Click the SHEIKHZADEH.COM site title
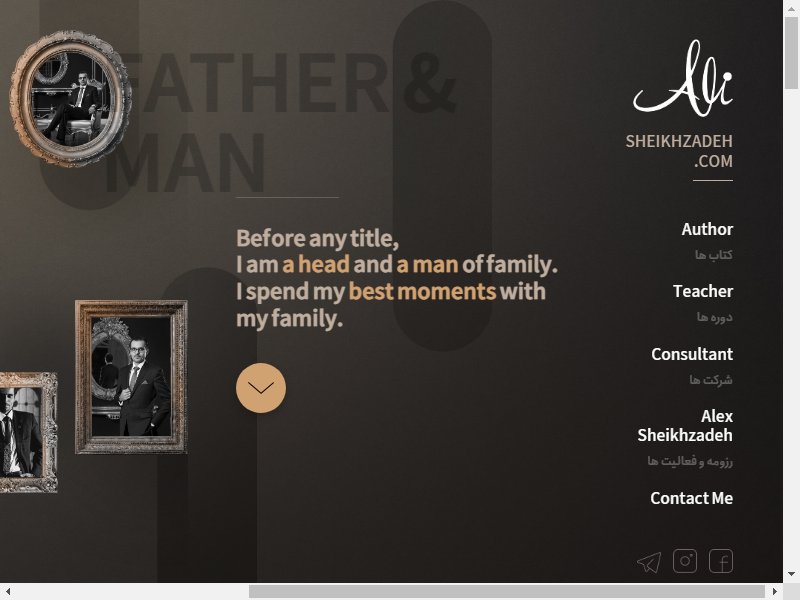The width and height of the screenshot is (800, 600). click(679, 151)
